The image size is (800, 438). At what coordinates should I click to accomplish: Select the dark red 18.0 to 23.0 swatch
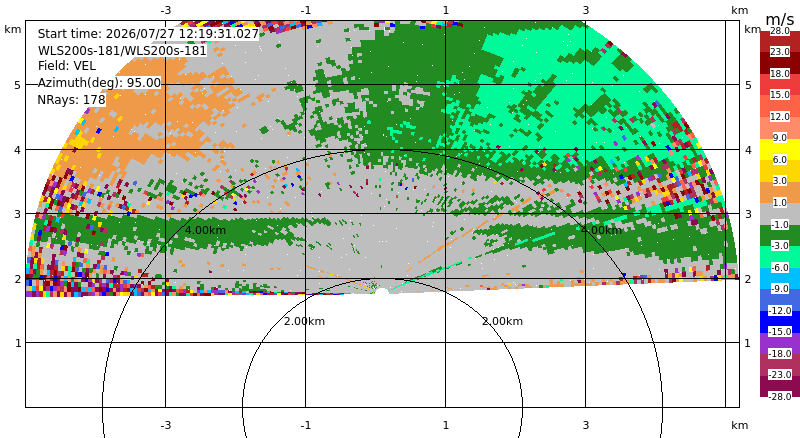pos(780,63)
